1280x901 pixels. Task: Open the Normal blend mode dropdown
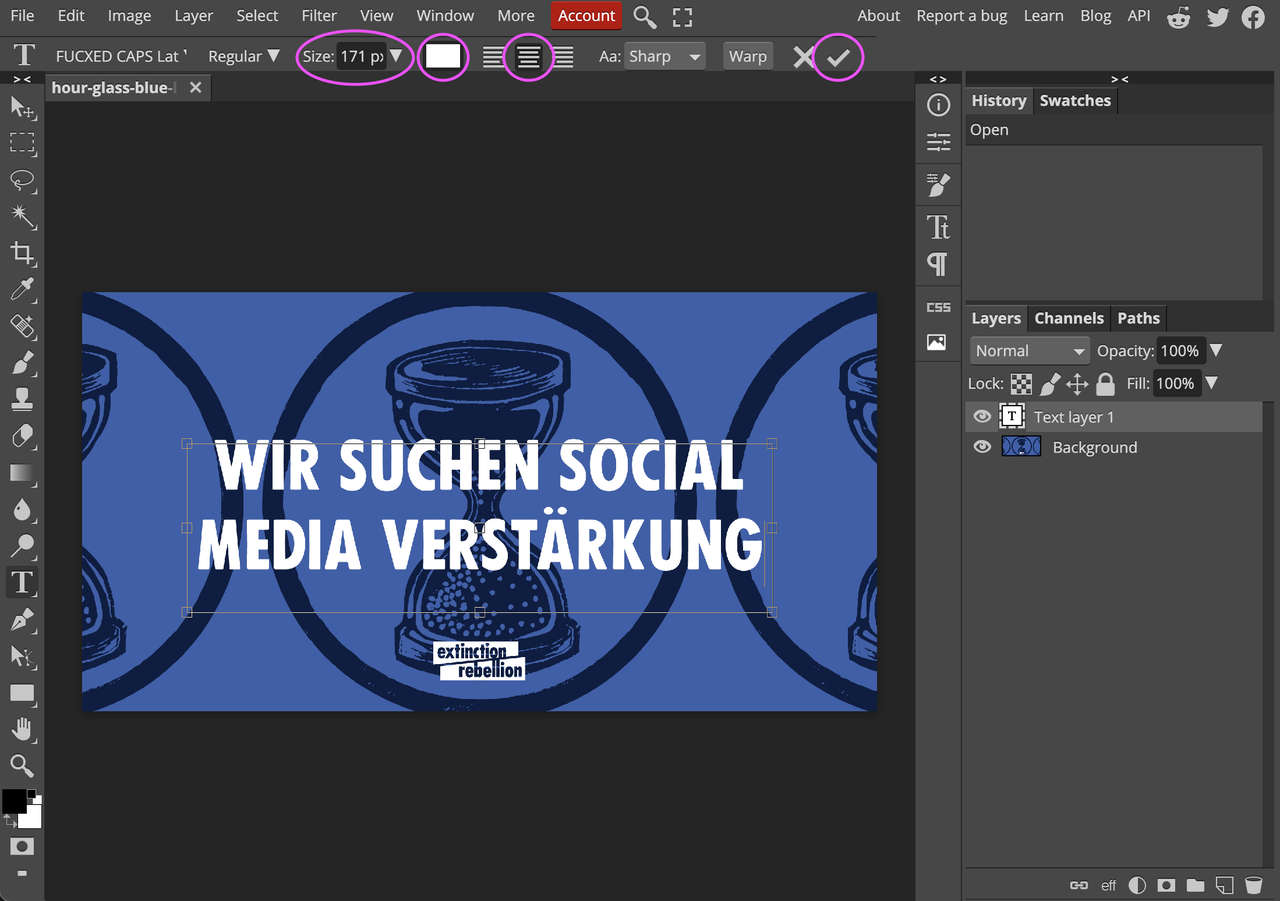click(x=1029, y=351)
